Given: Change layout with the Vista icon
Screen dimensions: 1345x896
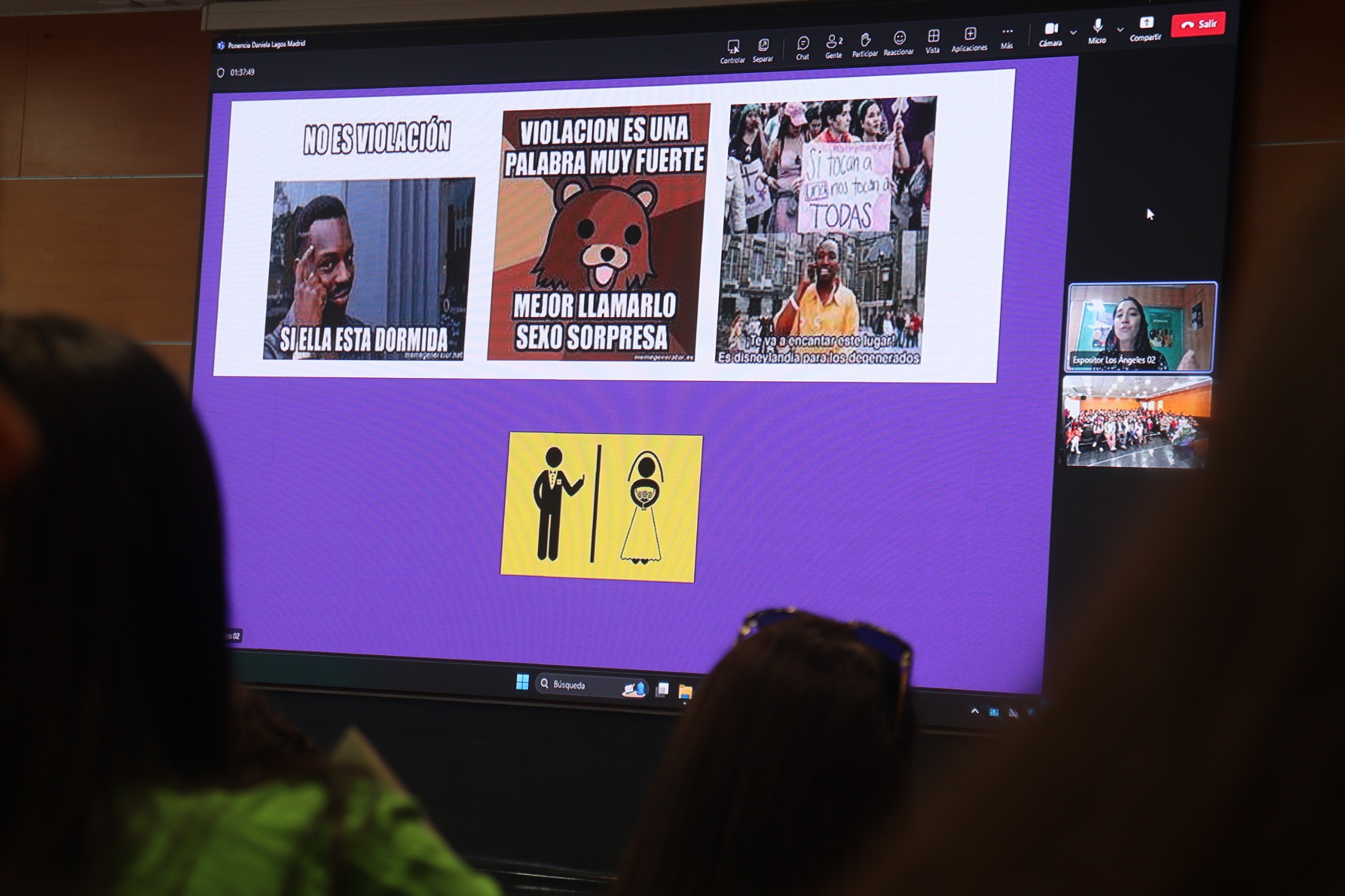Looking at the screenshot, I should coord(933,41).
